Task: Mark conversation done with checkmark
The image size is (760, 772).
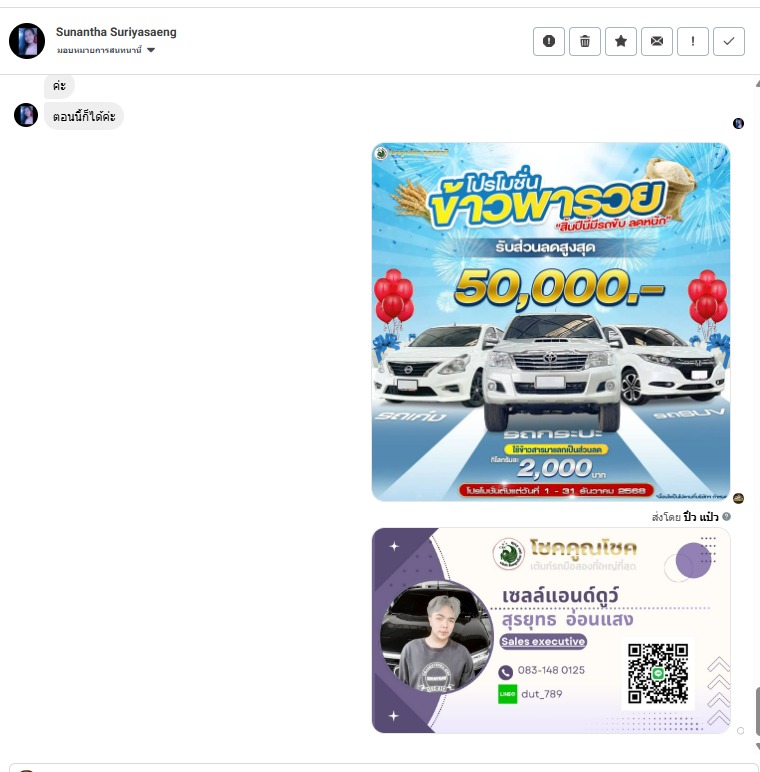Action: click(x=729, y=41)
